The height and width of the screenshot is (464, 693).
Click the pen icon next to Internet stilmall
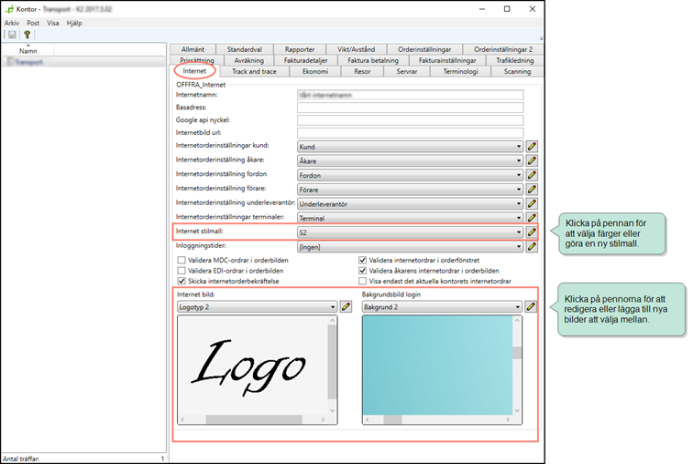[x=533, y=232]
